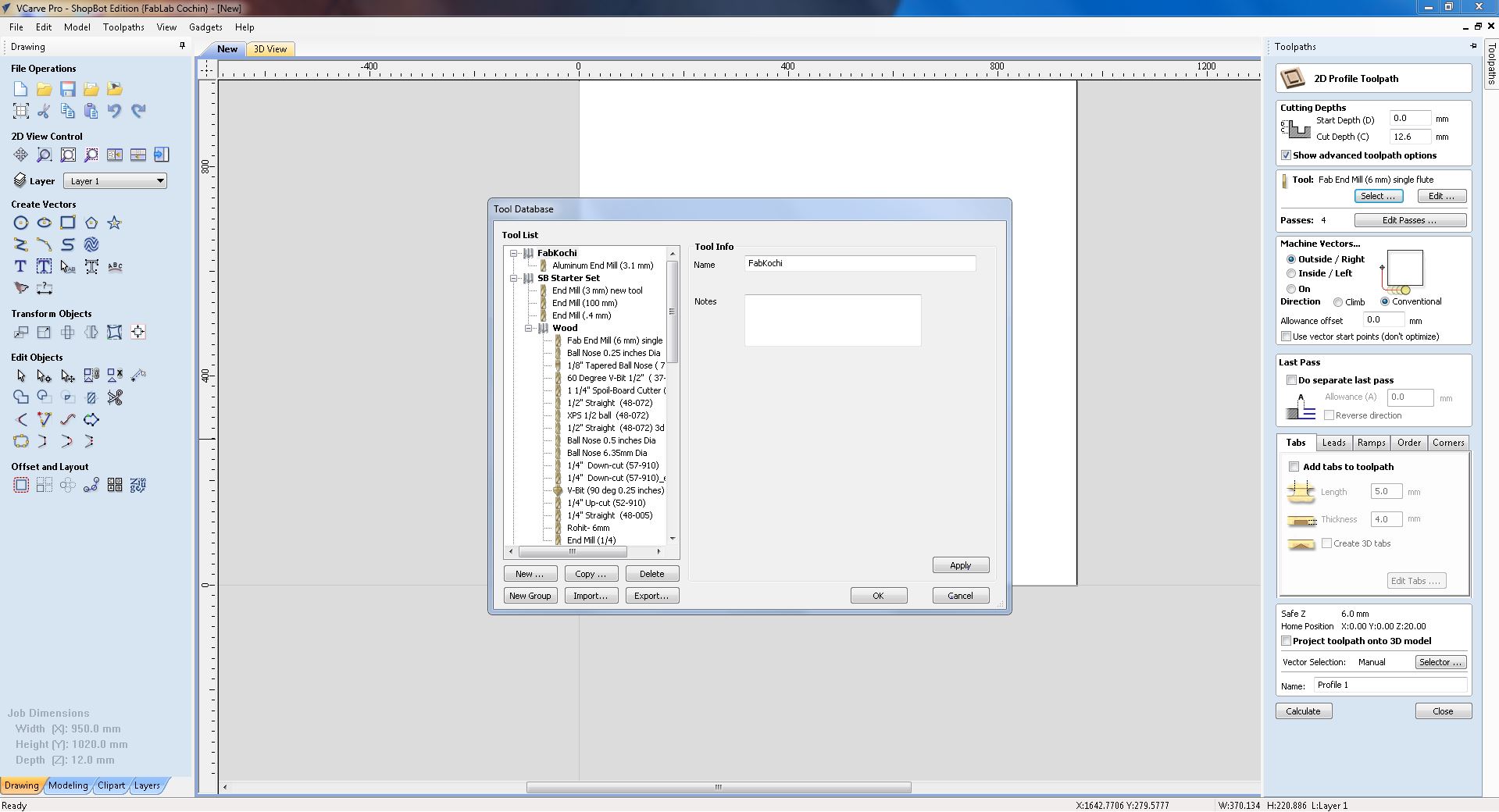Image resolution: width=1499 pixels, height=812 pixels.
Task: Click the scissors Trim vectors icon in Edit Objects
Action: click(x=115, y=397)
